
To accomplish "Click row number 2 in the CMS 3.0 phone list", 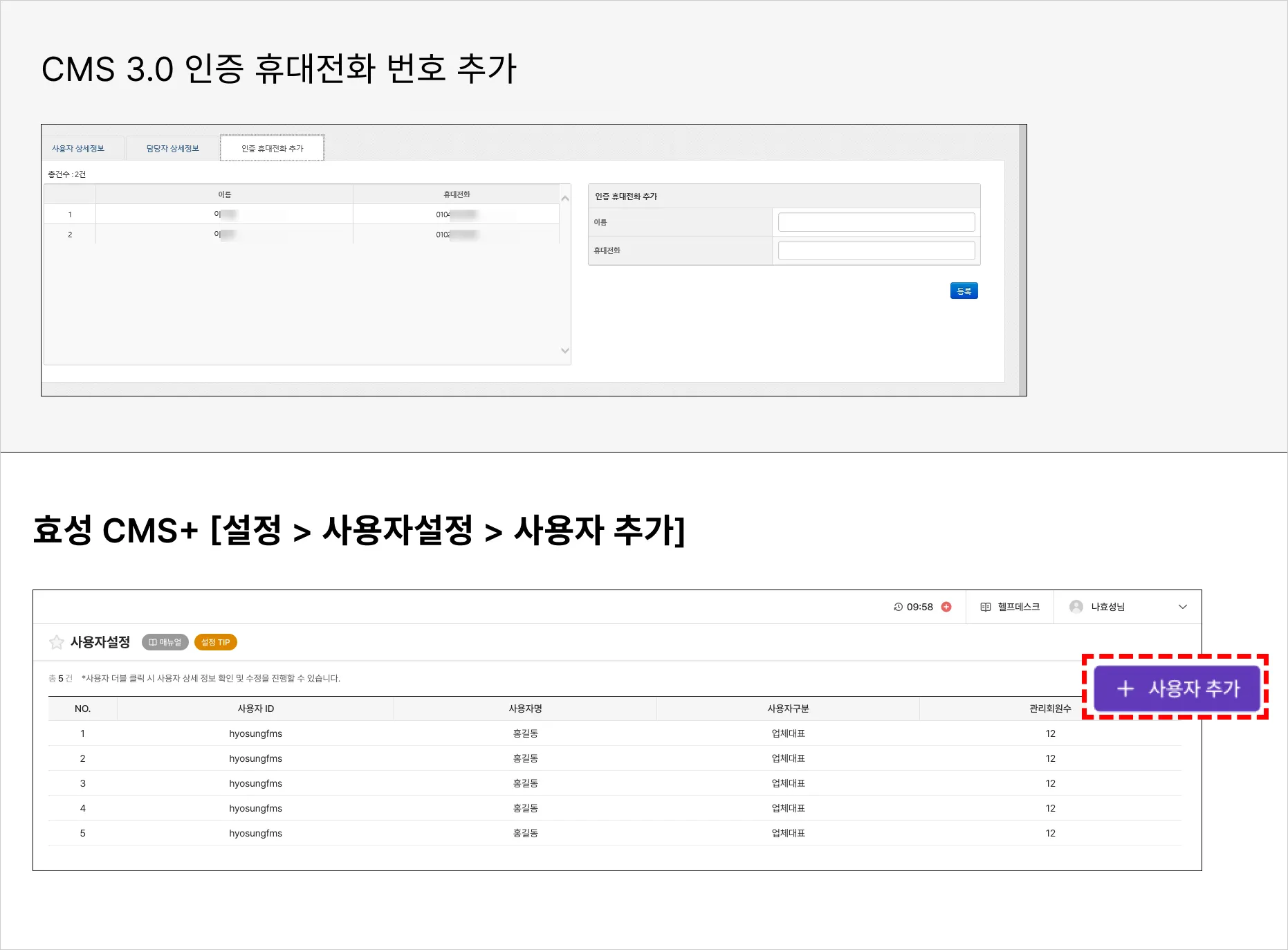I will click(x=70, y=235).
